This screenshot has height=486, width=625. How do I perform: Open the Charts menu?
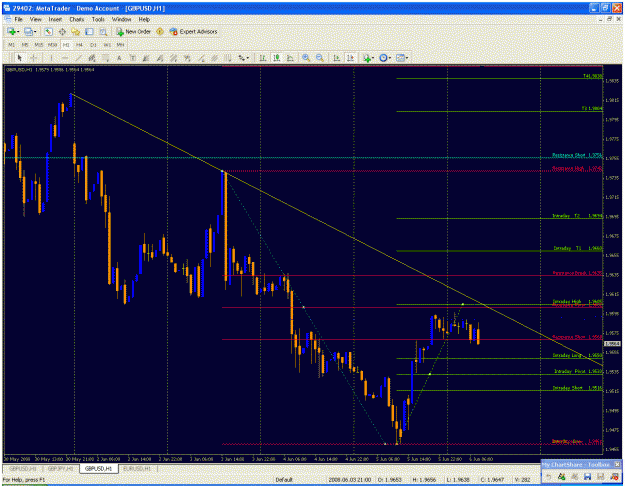(77, 19)
